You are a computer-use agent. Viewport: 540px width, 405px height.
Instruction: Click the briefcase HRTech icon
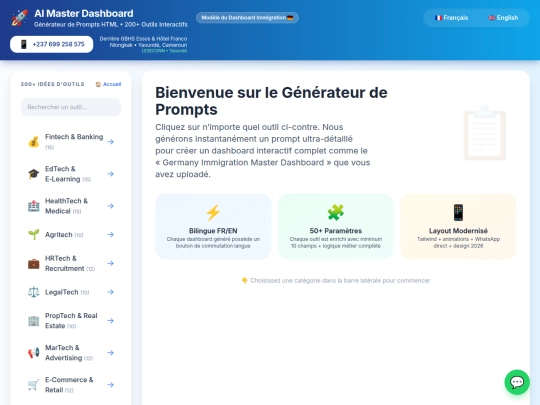33,263
